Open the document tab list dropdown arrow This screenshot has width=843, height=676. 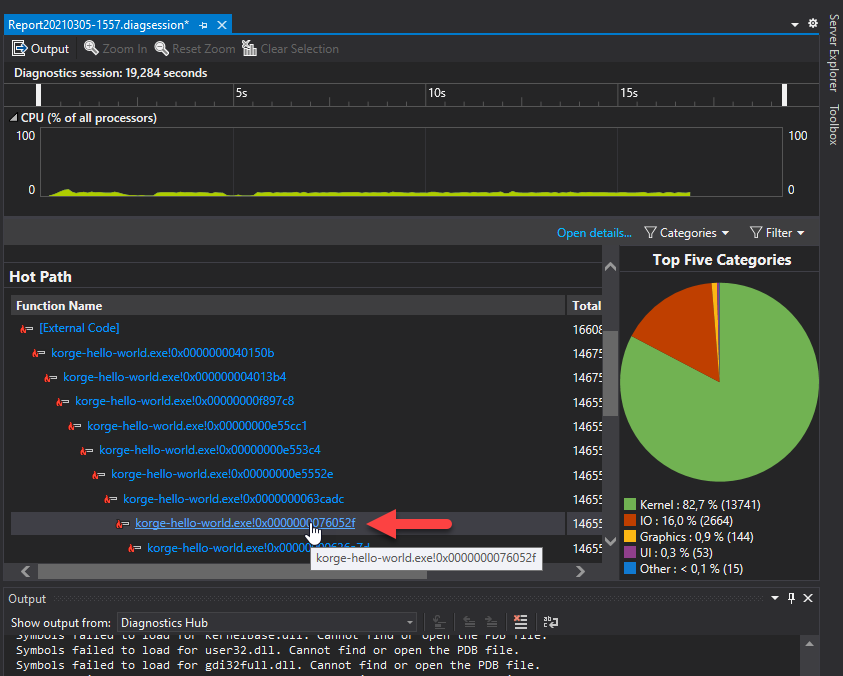(x=795, y=24)
